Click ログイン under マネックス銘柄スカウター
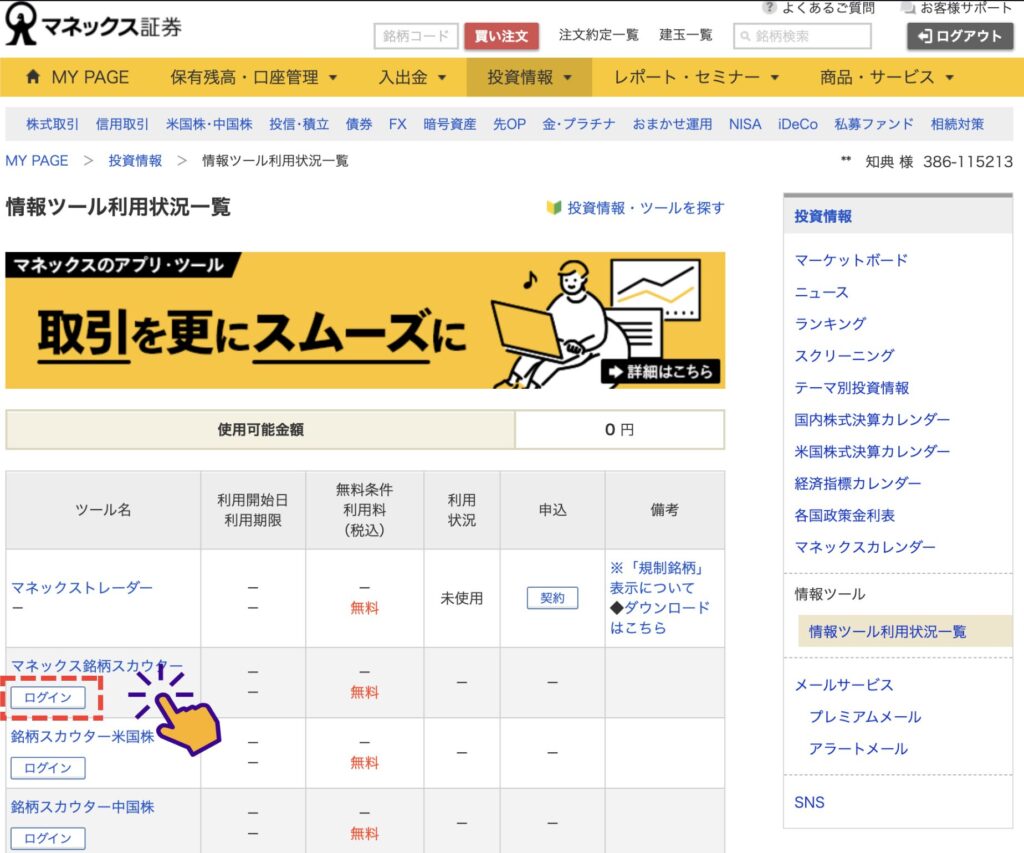 [x=48, y=698]
